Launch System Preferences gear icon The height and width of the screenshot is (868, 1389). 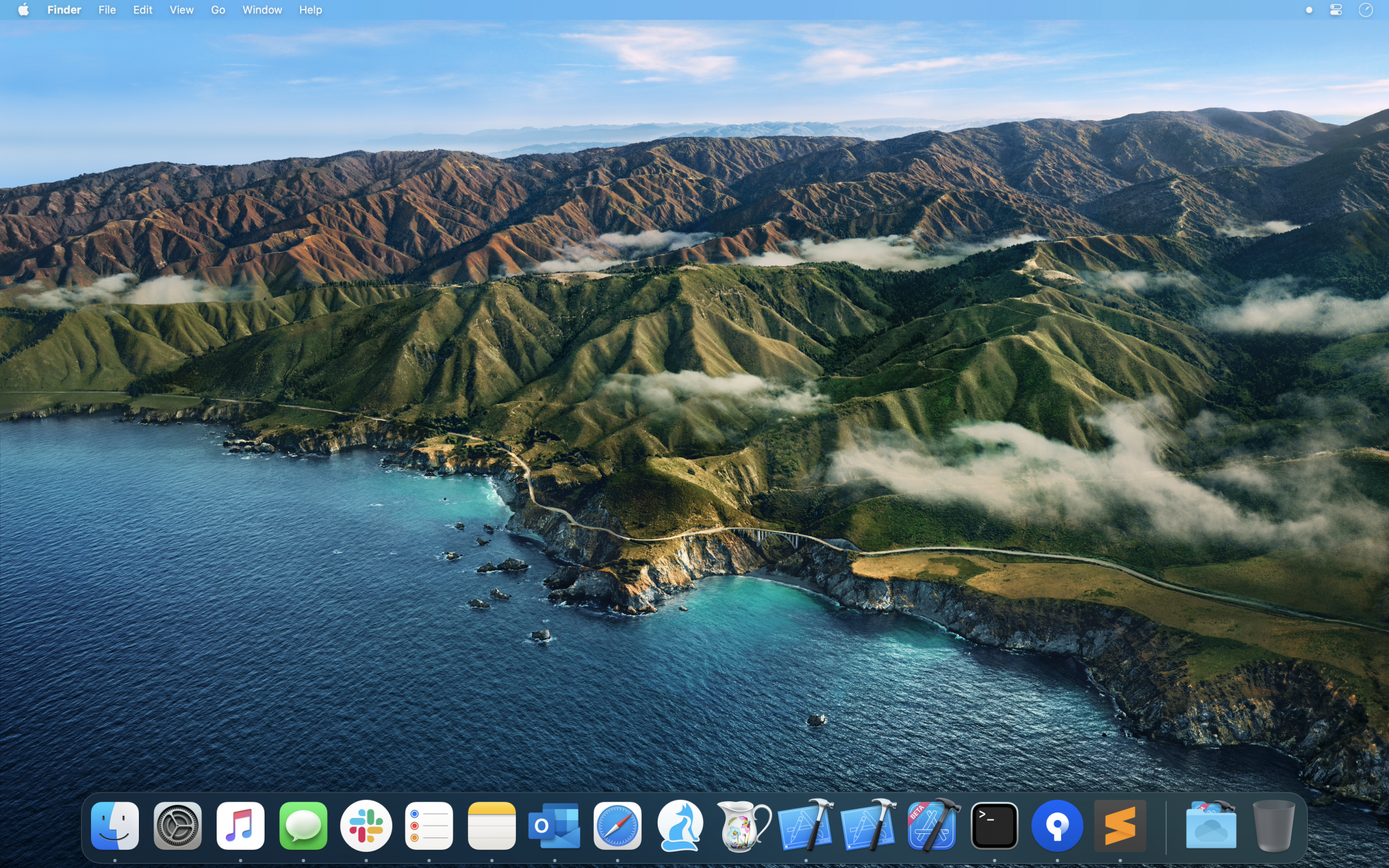pyautogui.click(x=178, y=826)
